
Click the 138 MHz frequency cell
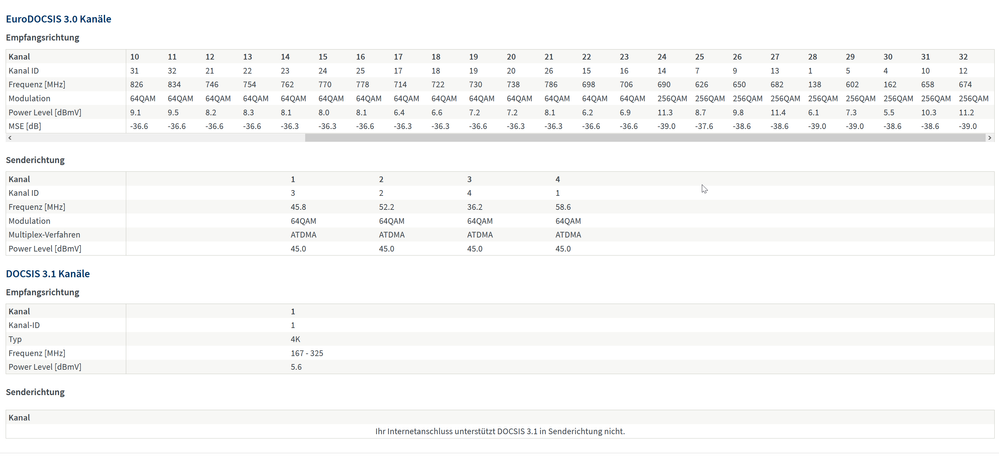pyautogui.click(x=815, y=85)
